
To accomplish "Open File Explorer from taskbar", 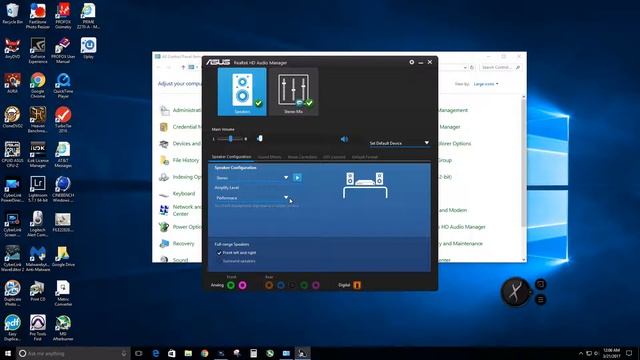I will pyautogui.click(x=188, y=353).
